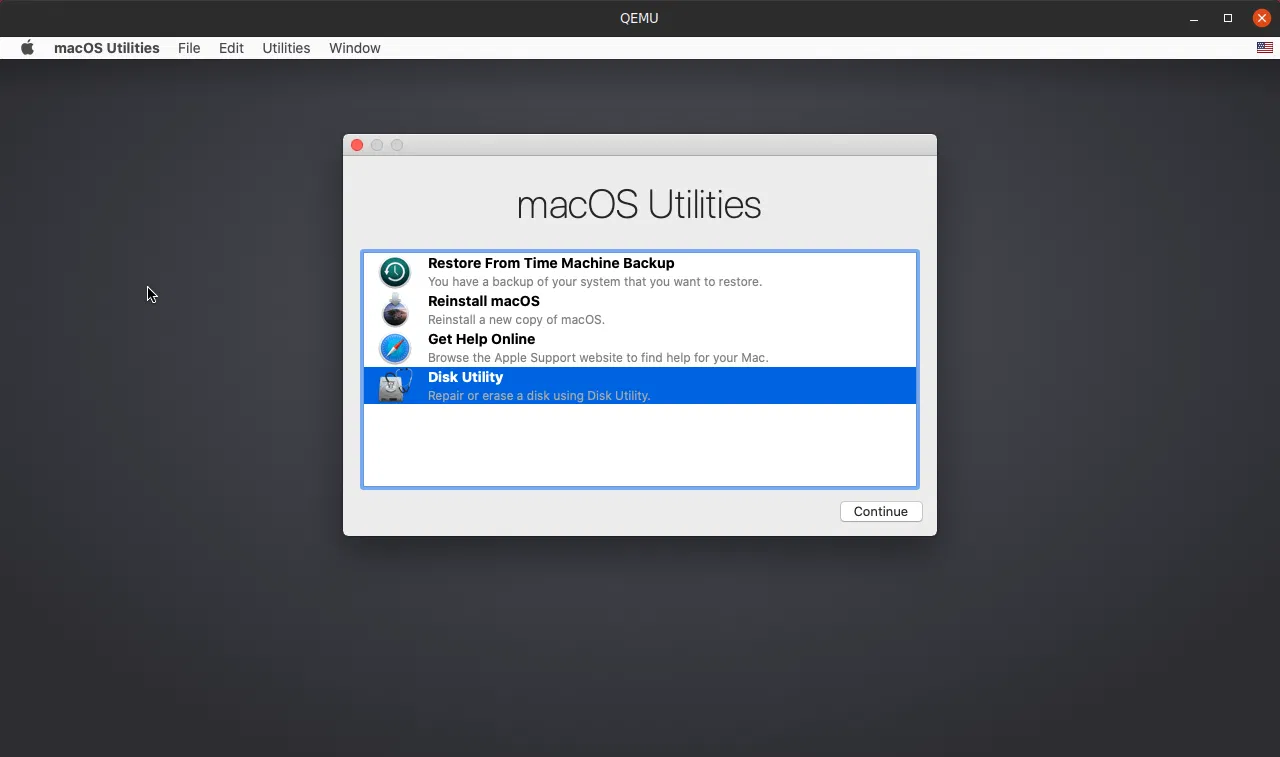The width and height of the screenshot is (1280, 757).
Task: Open the Apple logo menu
Action: click(27, 48)
